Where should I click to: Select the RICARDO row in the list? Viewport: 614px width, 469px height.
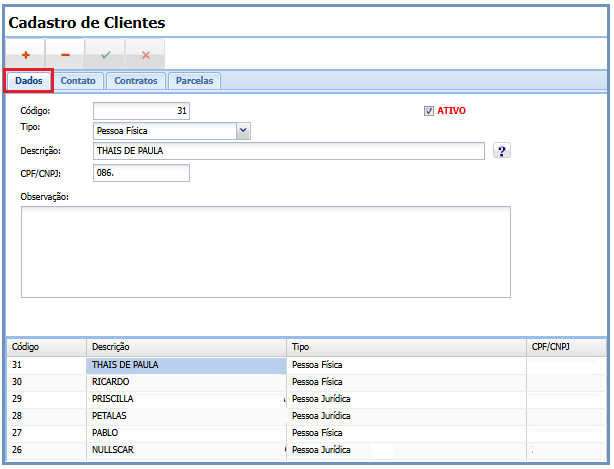[x=186, y=382]
